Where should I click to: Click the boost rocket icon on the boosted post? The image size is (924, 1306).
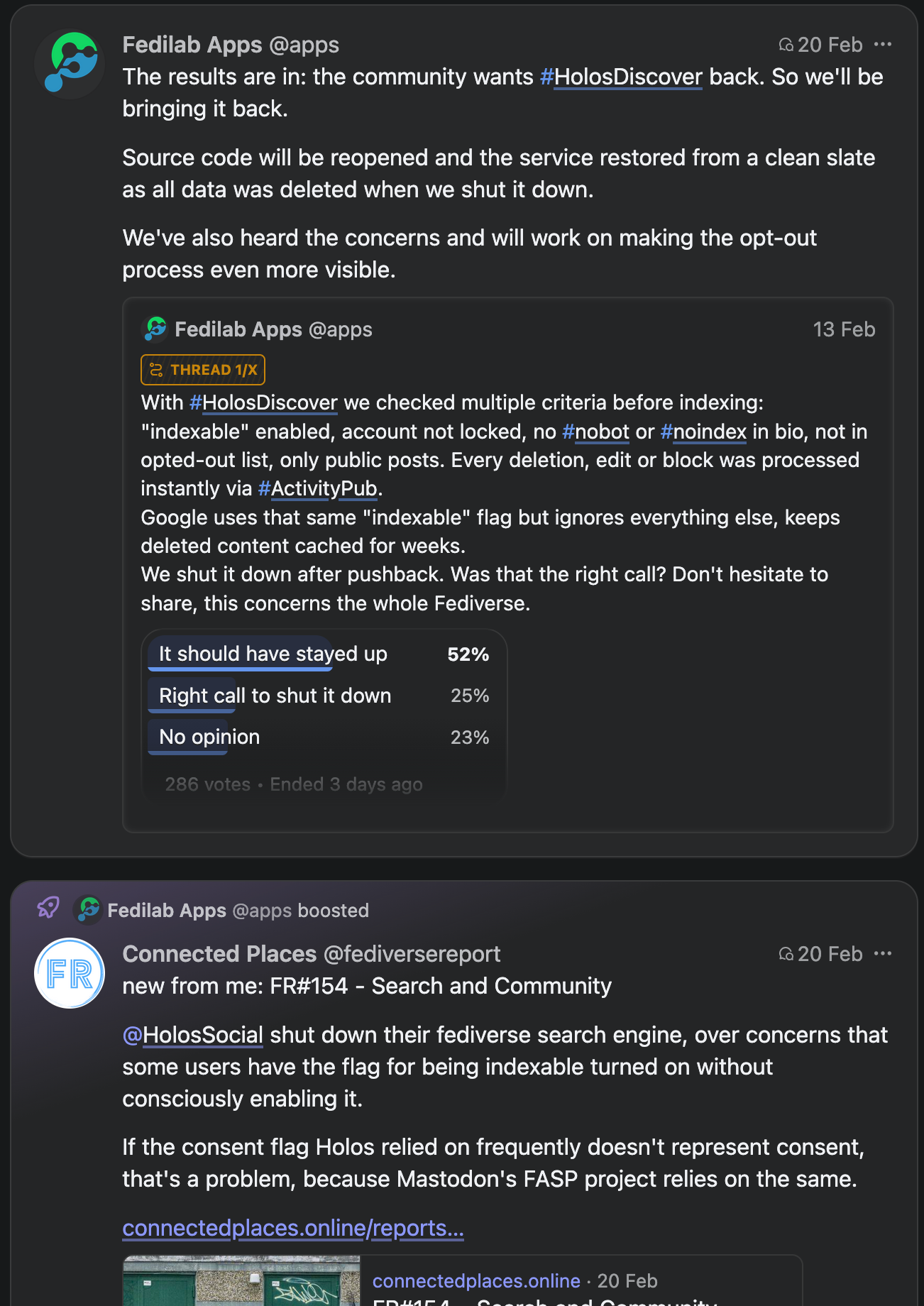[x=47, y=909]
